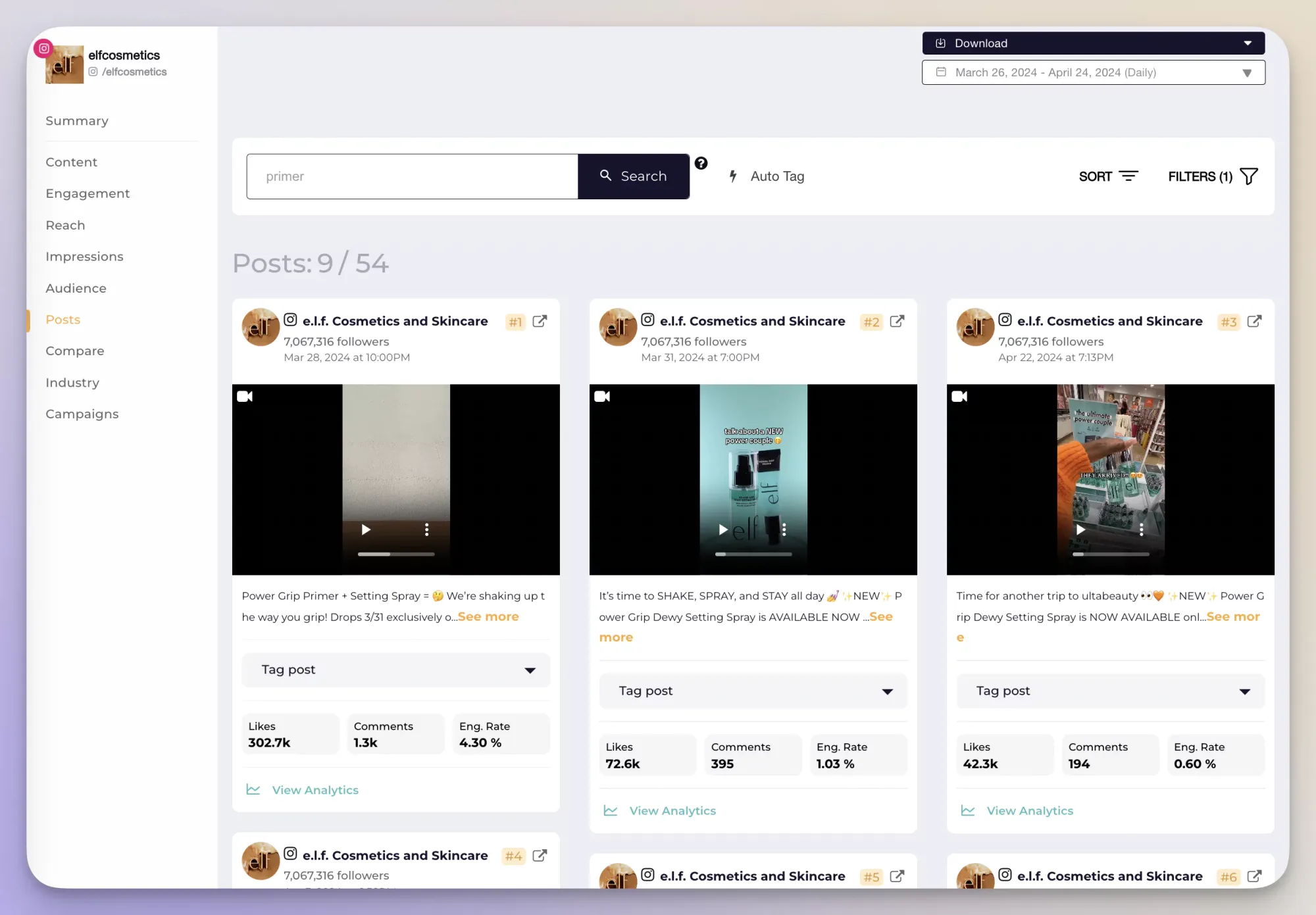The width and height of the screenshot is (1316, 915).
Task: Click the video camera icon on post #3
Action: click(x=959, y=397)
